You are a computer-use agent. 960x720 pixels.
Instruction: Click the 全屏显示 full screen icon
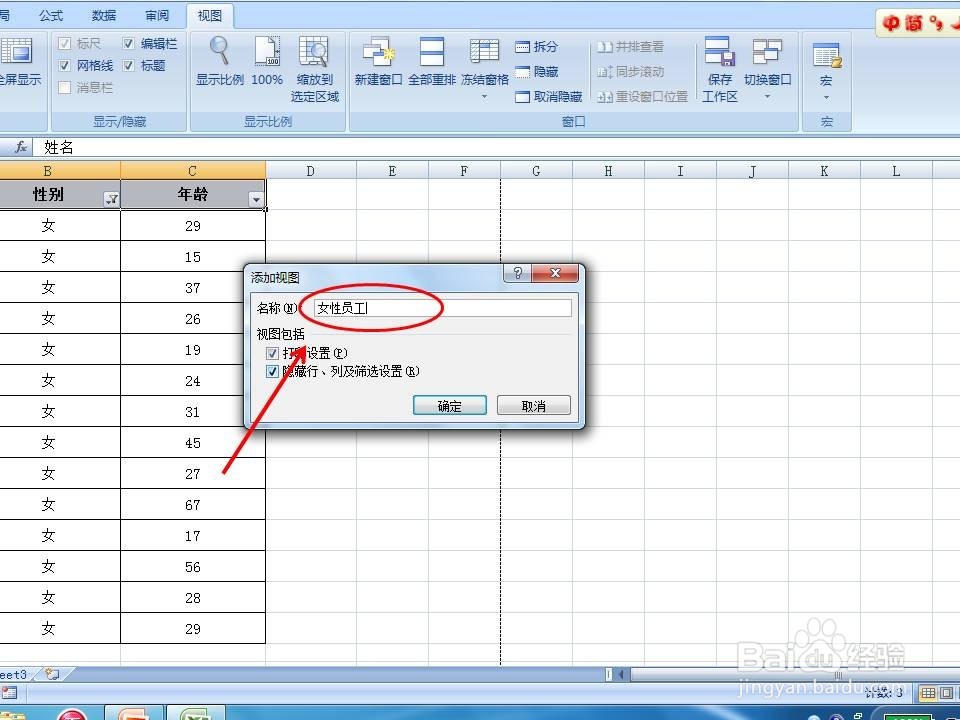pyautogui.click(x=18, y=61)
